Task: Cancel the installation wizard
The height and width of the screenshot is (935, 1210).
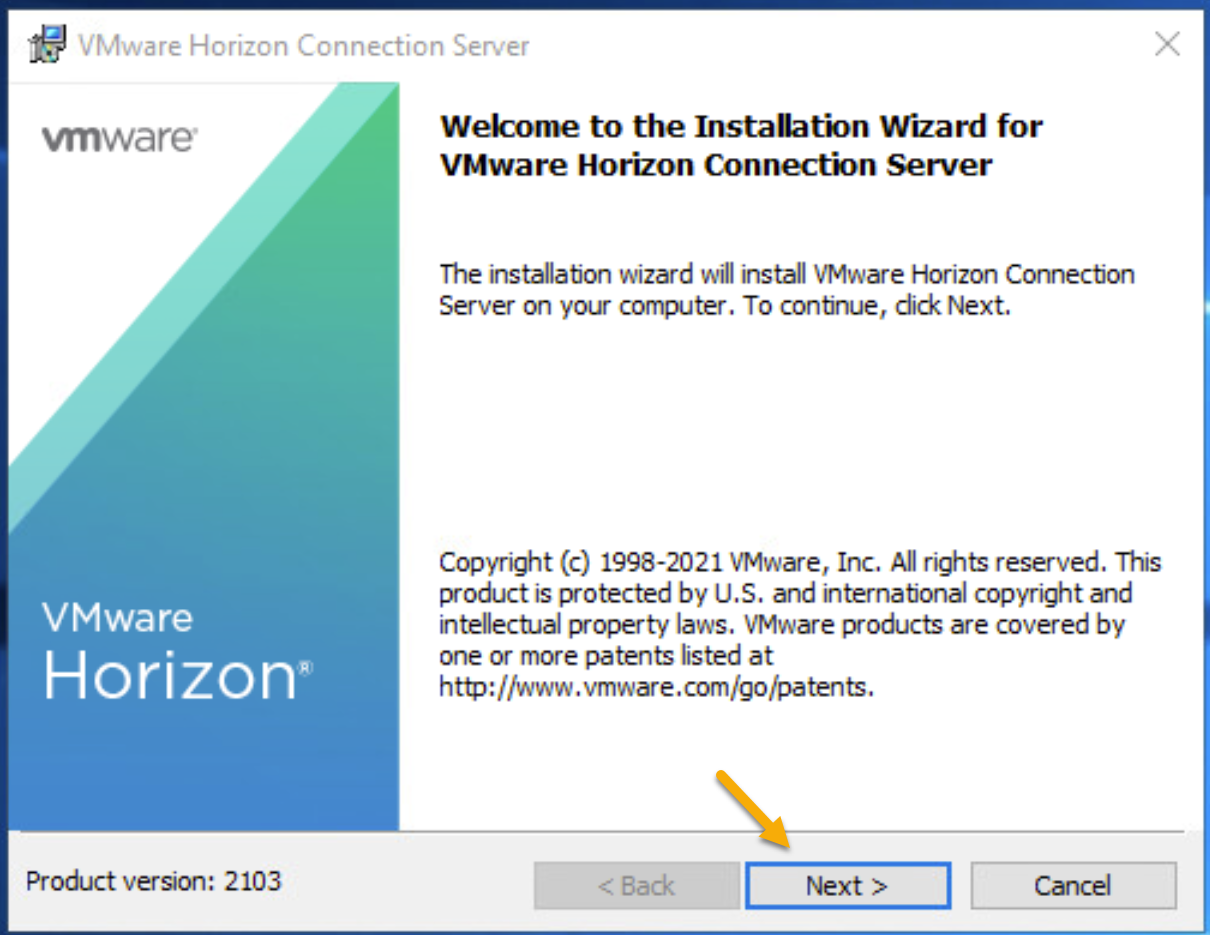Action: [x=1073, y=886]
